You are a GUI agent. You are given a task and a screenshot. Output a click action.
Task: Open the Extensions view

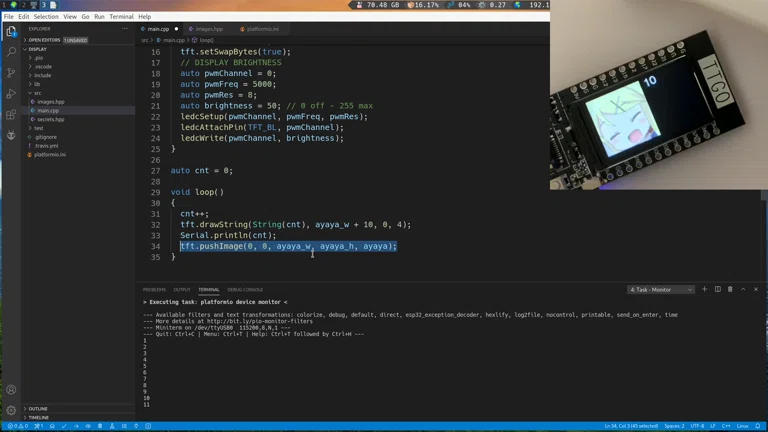point(11,115)
